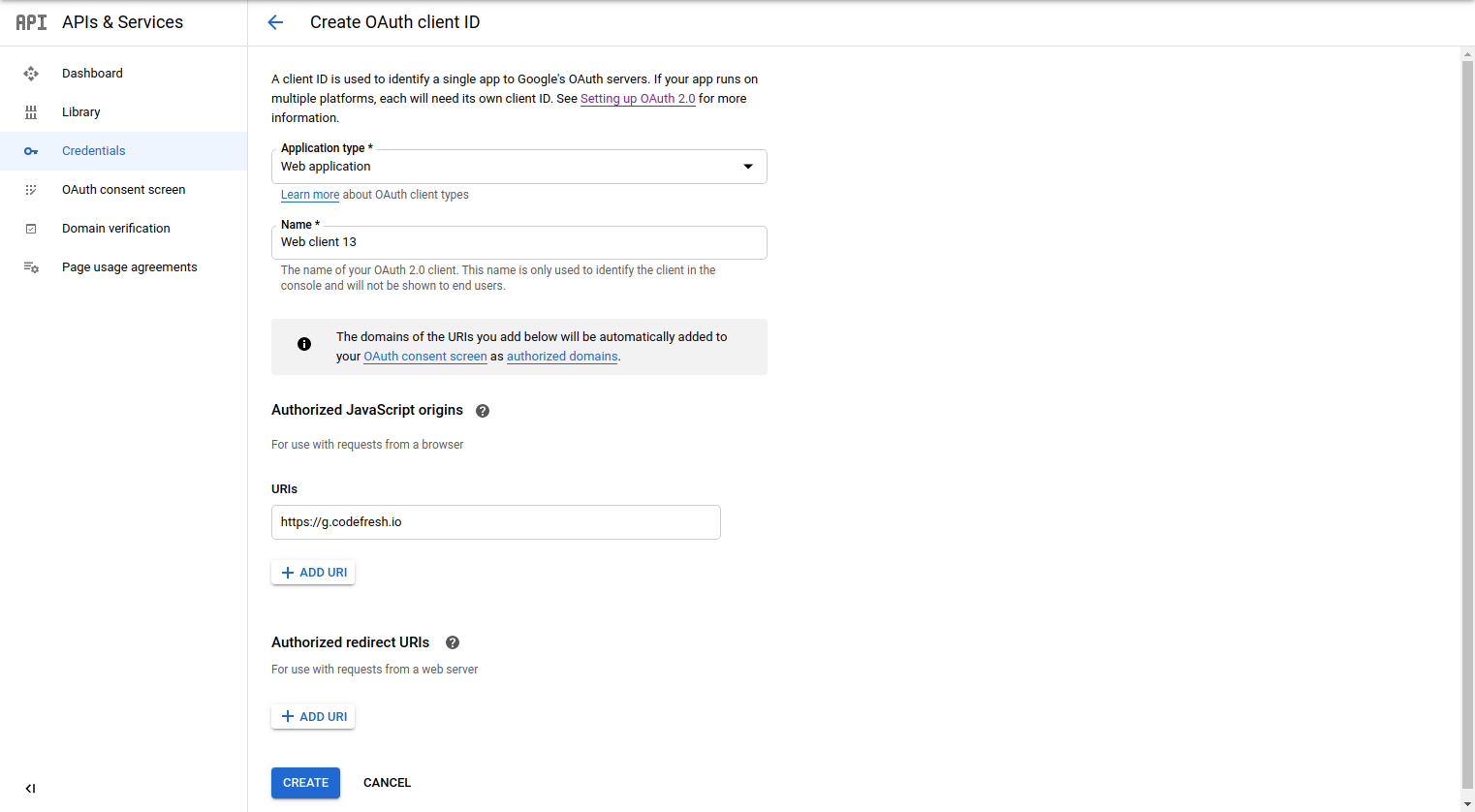The height and width of the screenshot is (812, 1475).
Task: Click the Credentials key icon
Action: click(31, 151)
